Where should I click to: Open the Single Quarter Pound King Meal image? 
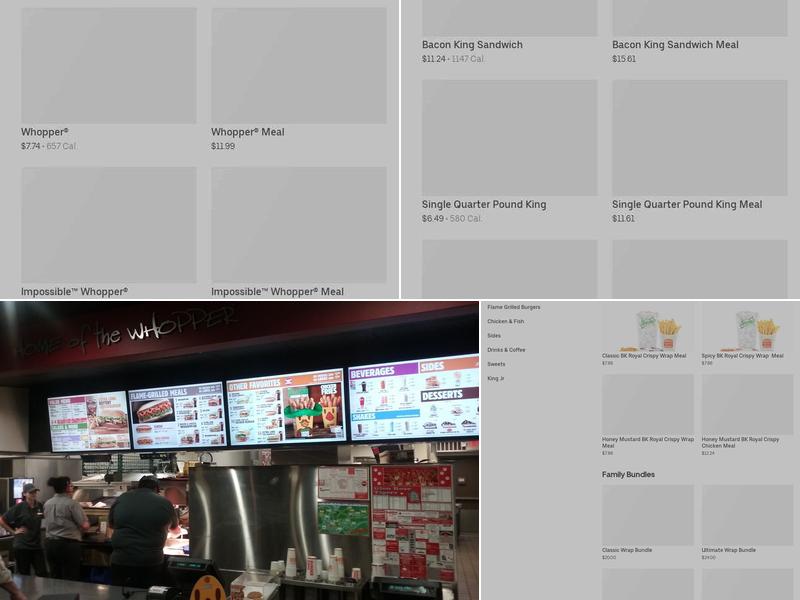click(699, 138)
